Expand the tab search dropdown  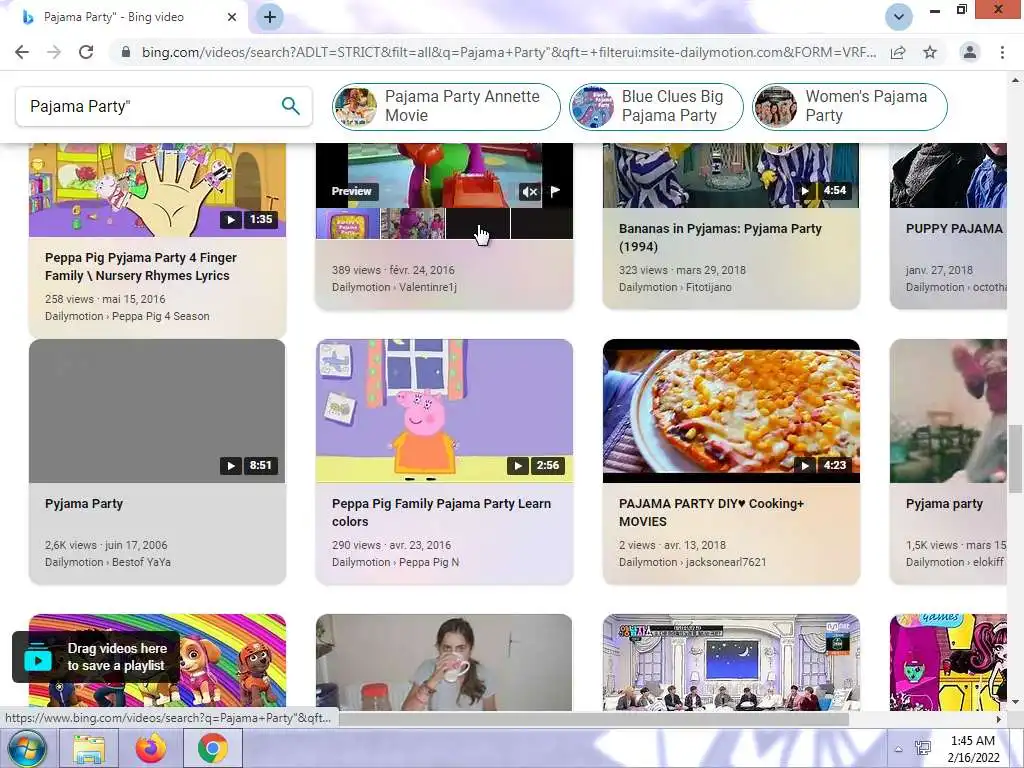pyautogui.click(x=899, y=17)
